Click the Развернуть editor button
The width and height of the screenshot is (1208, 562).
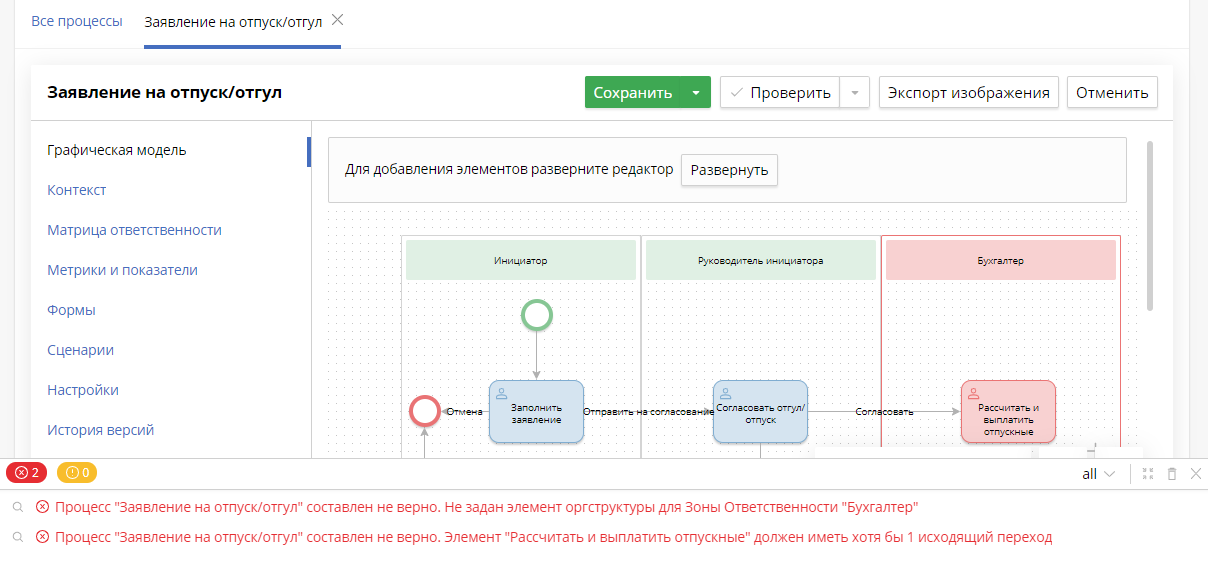729,170
